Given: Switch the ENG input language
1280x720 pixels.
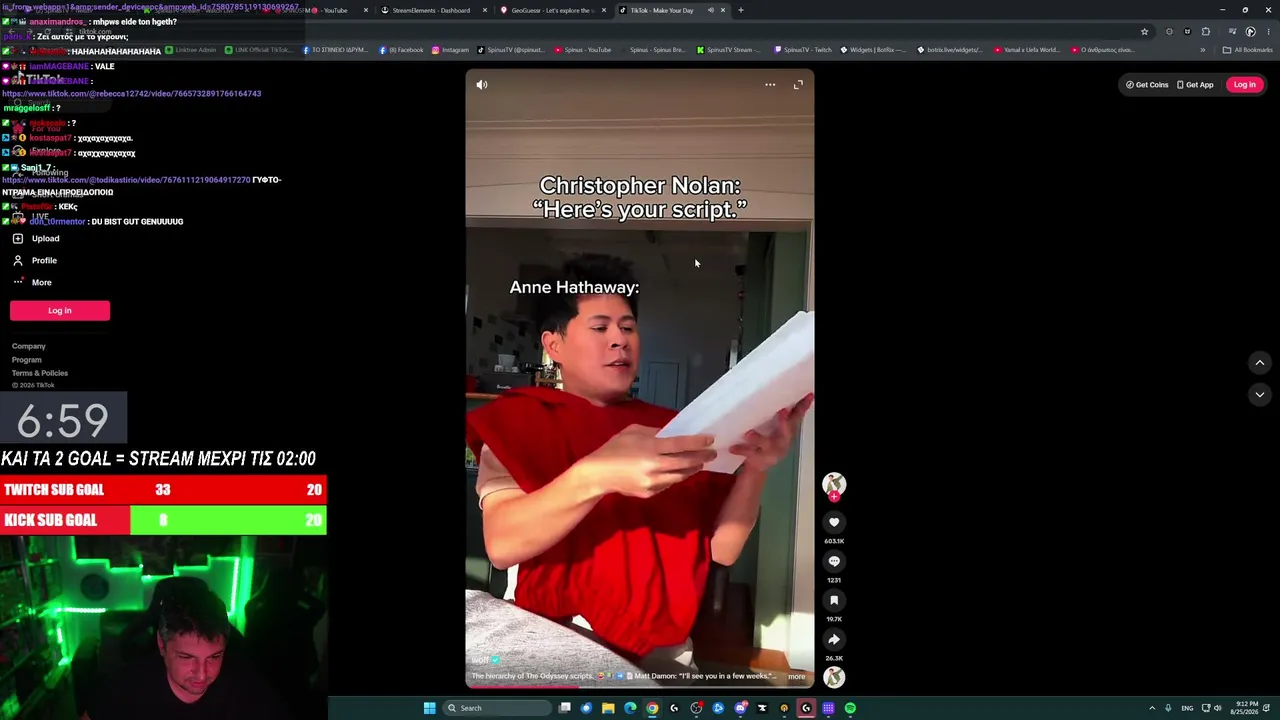Looking at the screenshot, I should [1187, 708].
